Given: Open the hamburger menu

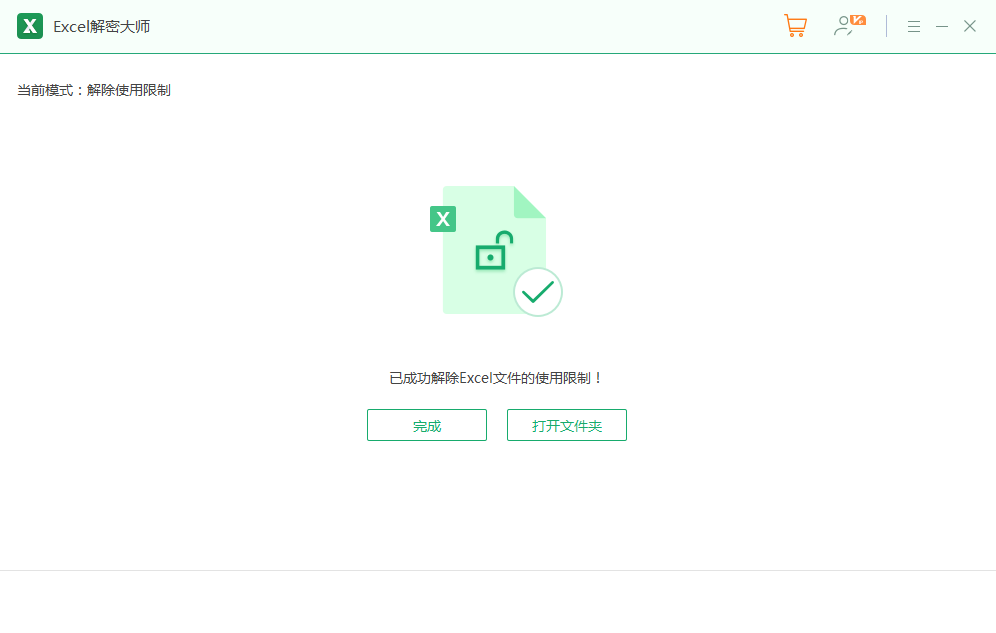Looking at the screenshot, I should [913, 27].
